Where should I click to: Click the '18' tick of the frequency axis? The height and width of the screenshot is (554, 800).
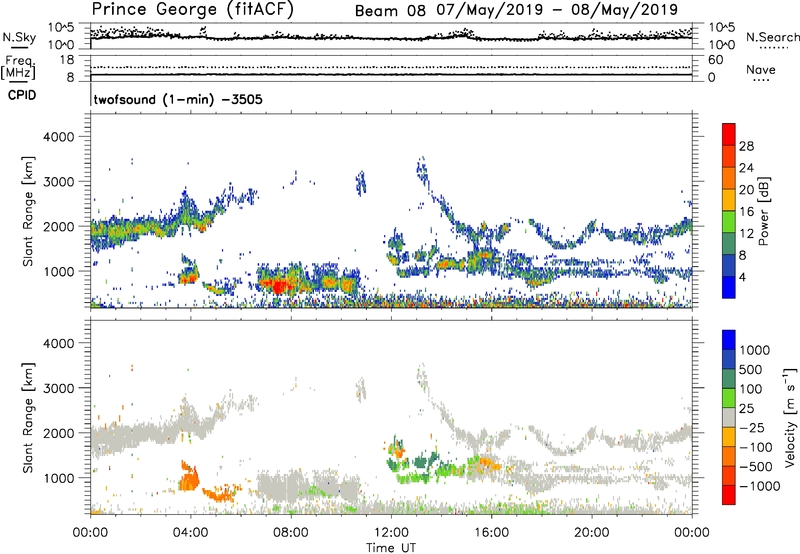coord(67,60)
